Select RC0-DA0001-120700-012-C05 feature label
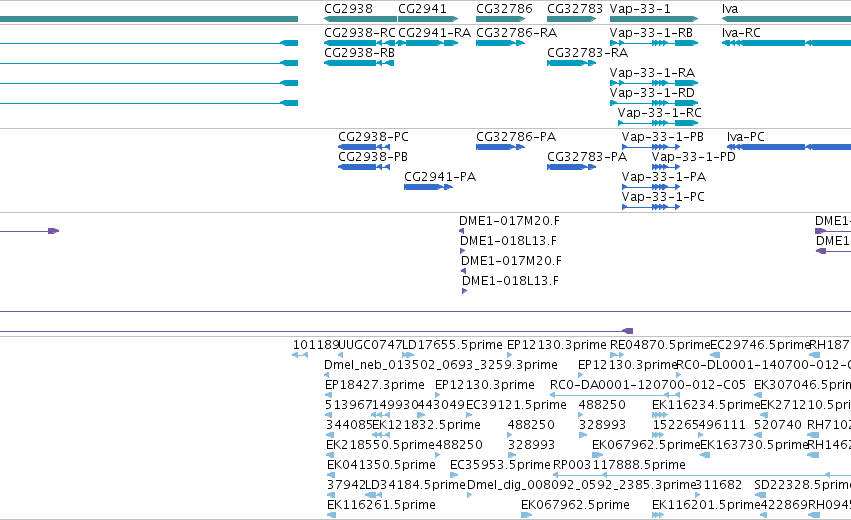Viewport: 851px width, 520px height. click(x=648, y=385)
